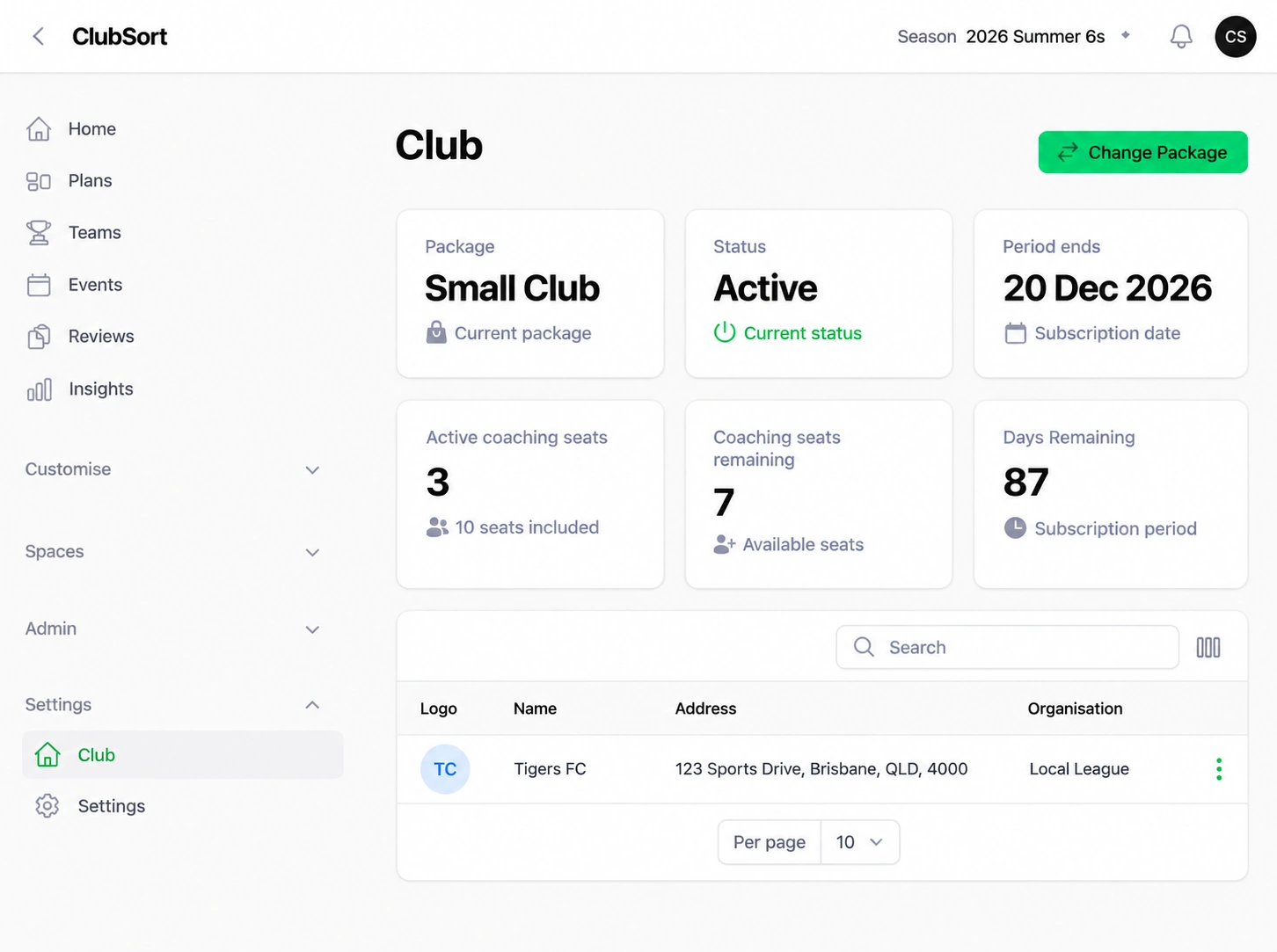
Task: Open the Reviews sidebar link
Action: (x=101, y=337)
